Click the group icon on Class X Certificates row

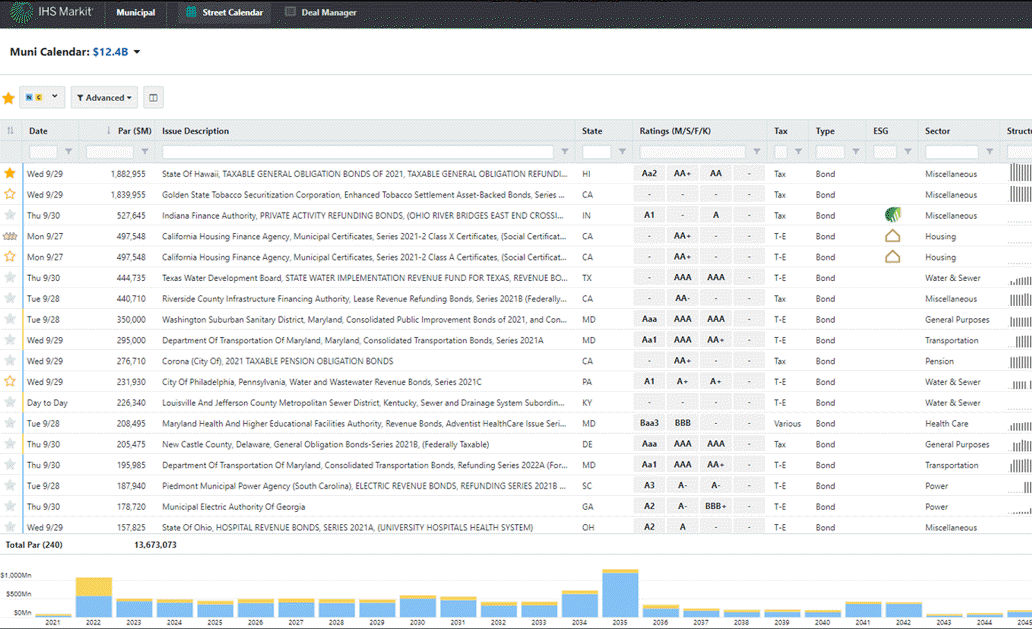pyautogui.click(x=10, y=236)
